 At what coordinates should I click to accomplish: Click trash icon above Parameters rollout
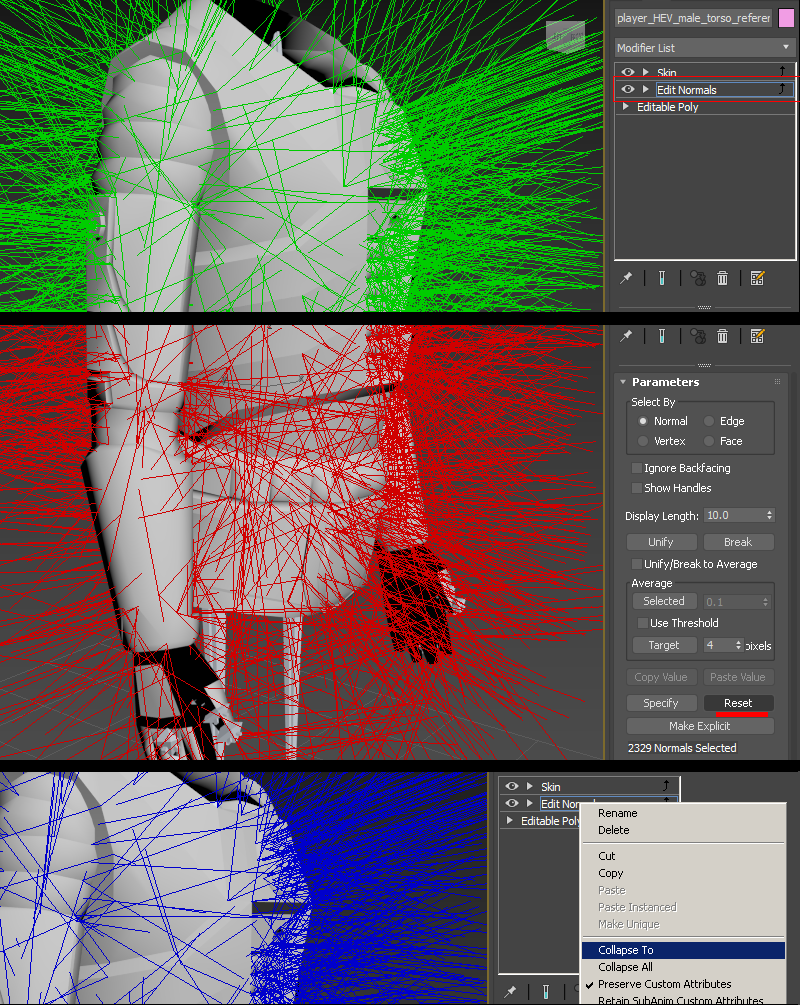coord(722,336)
